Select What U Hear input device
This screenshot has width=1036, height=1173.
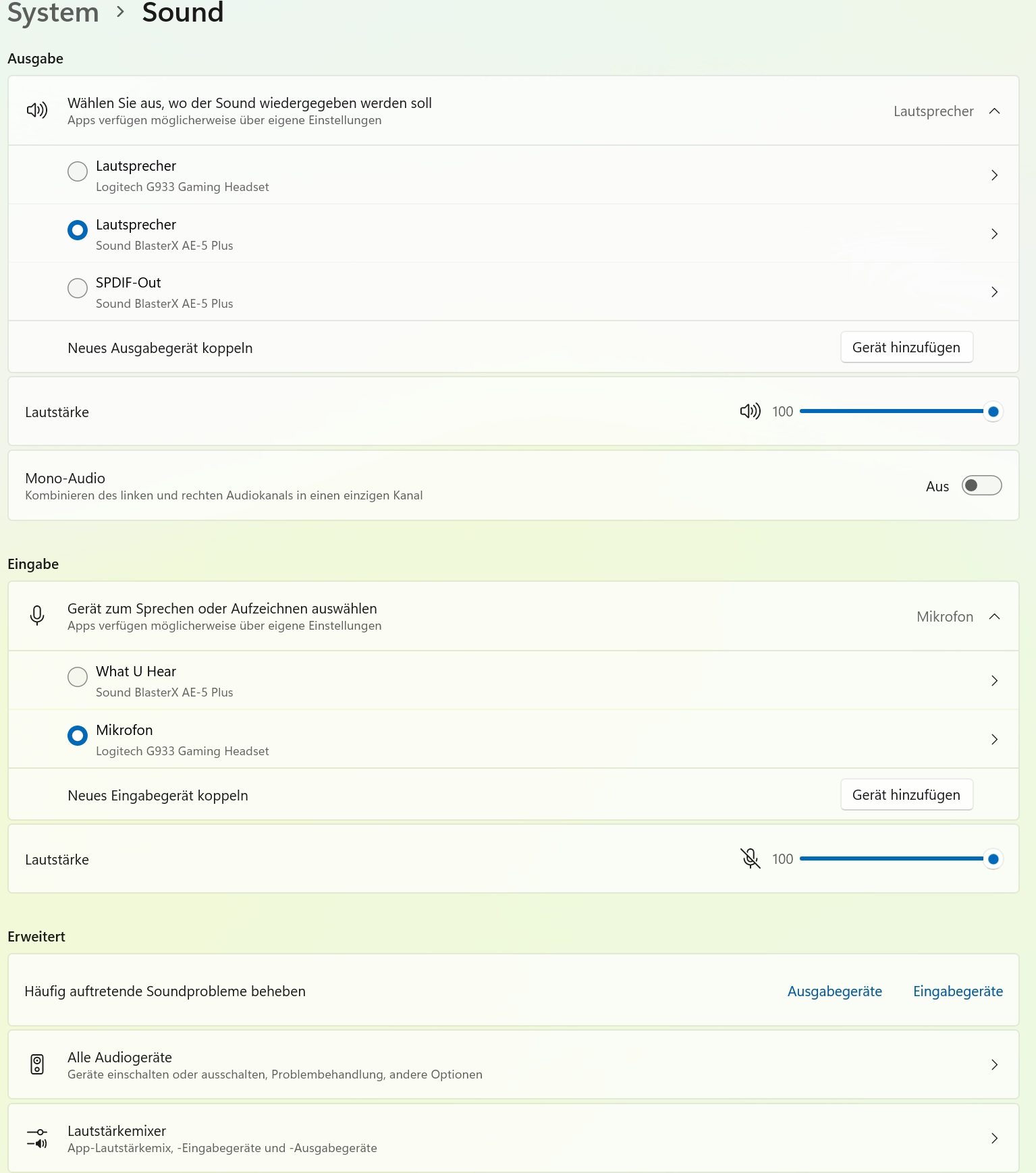78,677
